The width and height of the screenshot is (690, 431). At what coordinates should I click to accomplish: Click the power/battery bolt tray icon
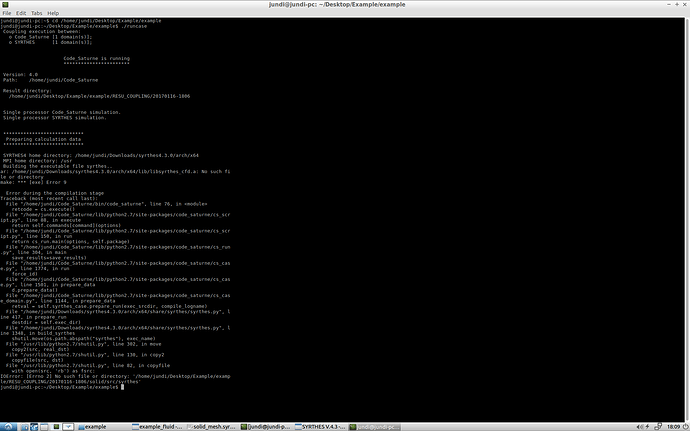pos(647,427)
